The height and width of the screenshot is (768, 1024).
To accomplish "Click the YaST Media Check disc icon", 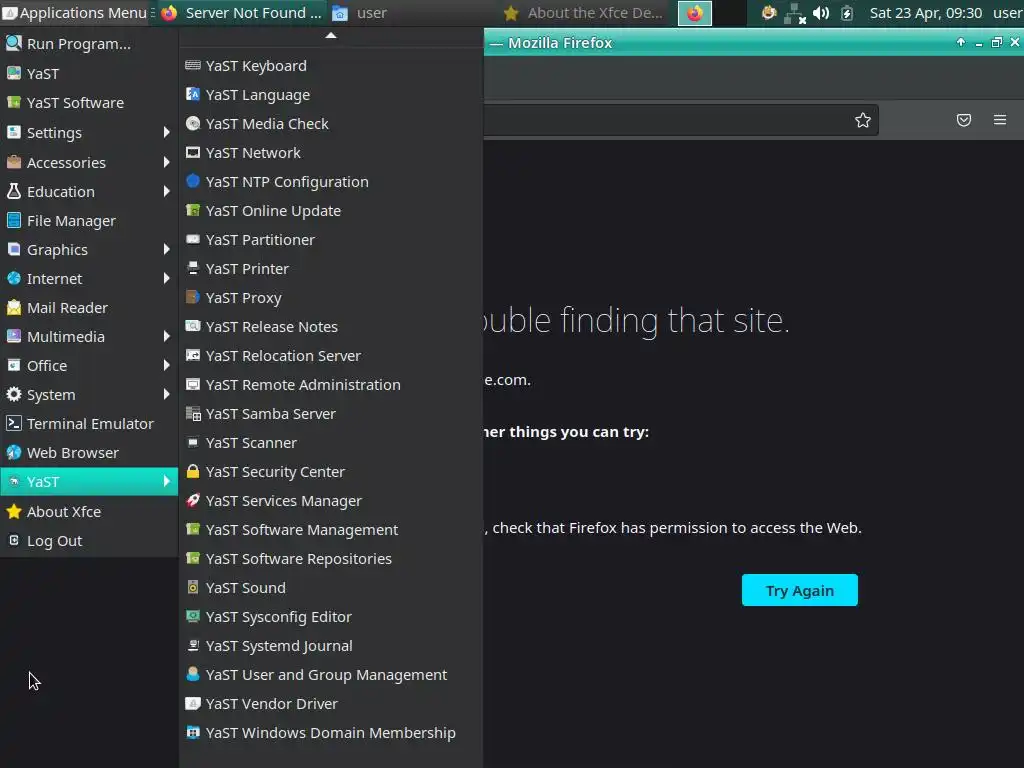I will pos(193,123).
